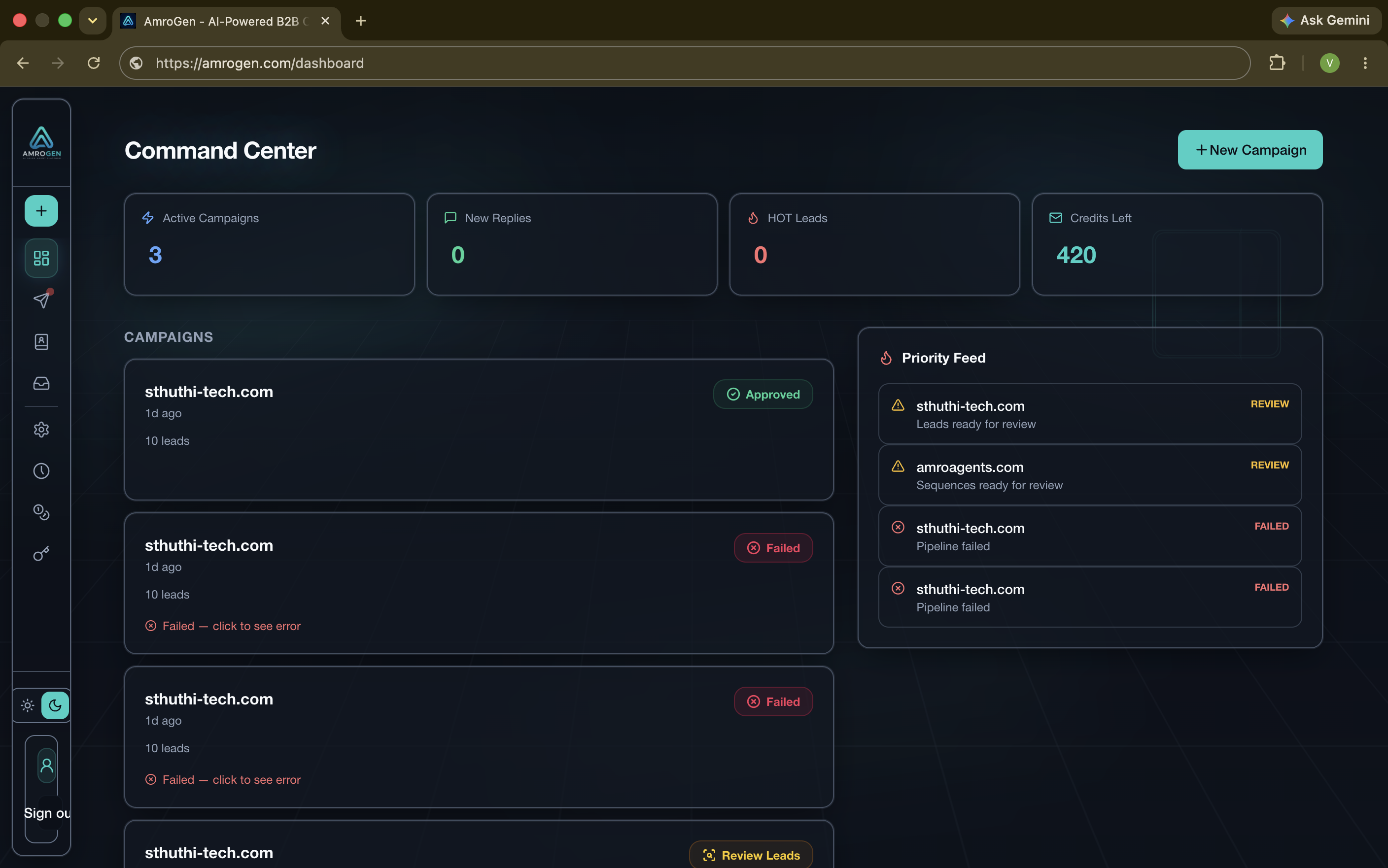Close the AmroGen browser tab

click(x=325, y=21)
